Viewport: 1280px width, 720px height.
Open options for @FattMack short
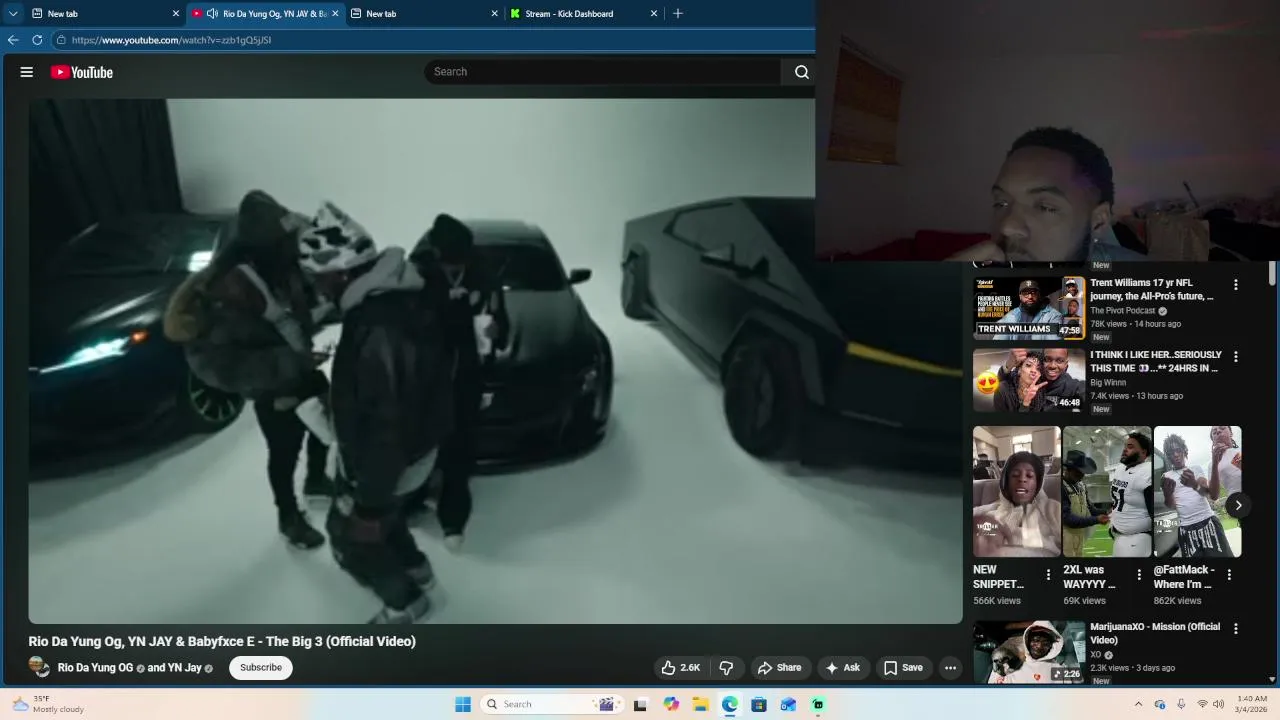1229,575
